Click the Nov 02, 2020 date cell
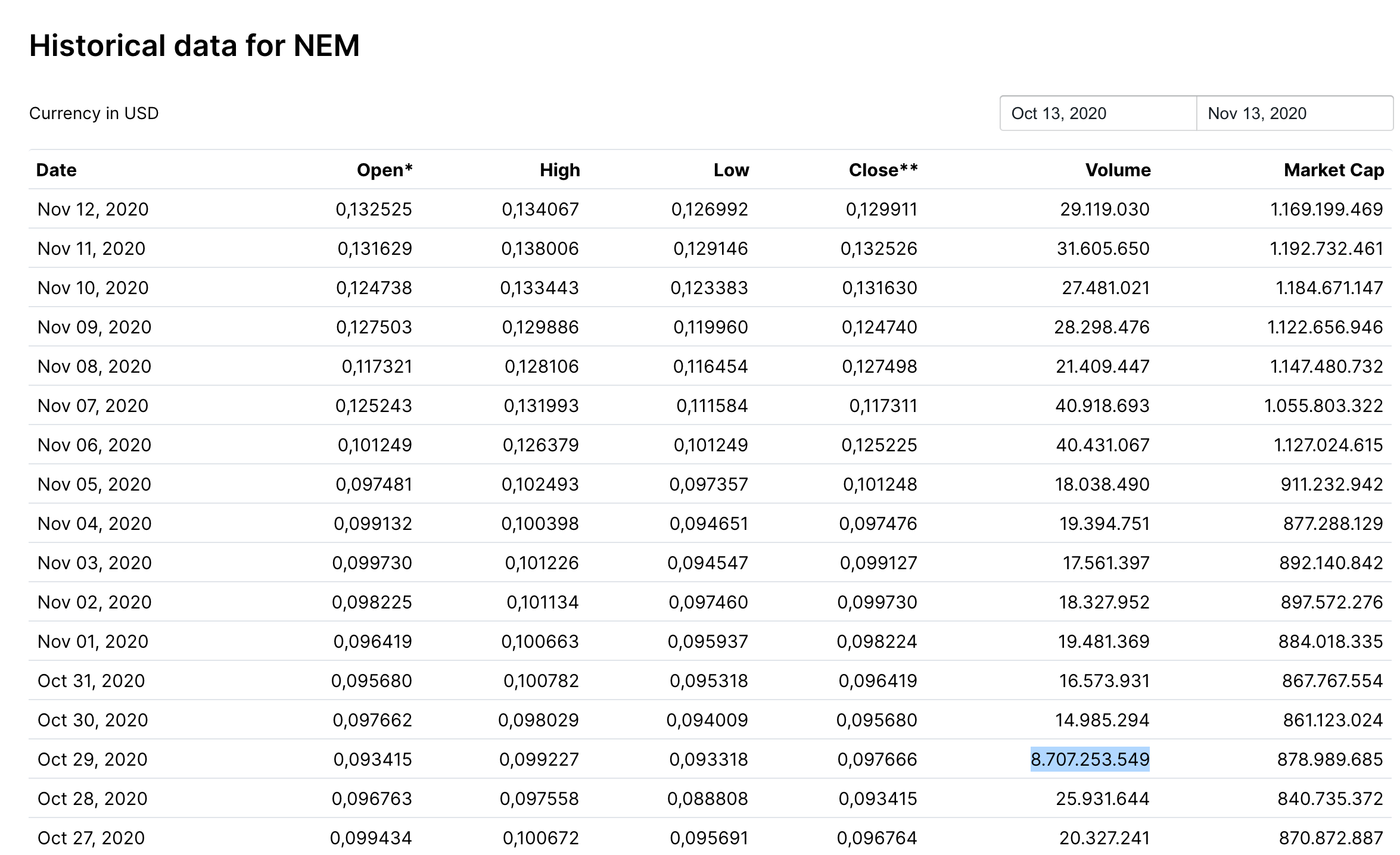This screenshot has height=855, width=1400. point(94,603)
